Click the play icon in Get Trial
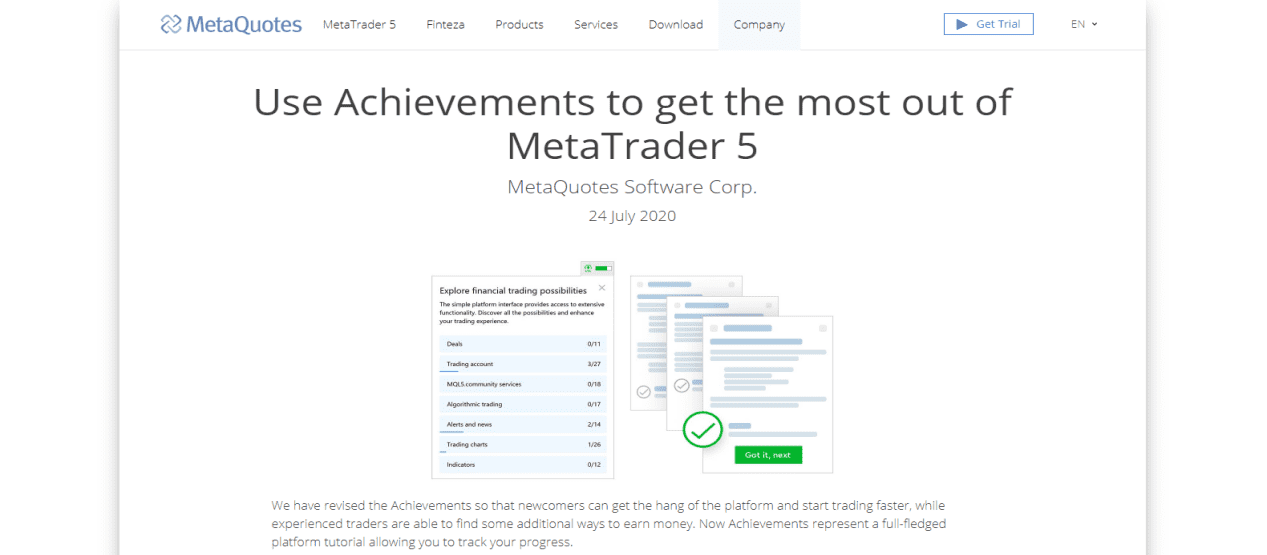The image size is (1267, 555). pos(961,24)
